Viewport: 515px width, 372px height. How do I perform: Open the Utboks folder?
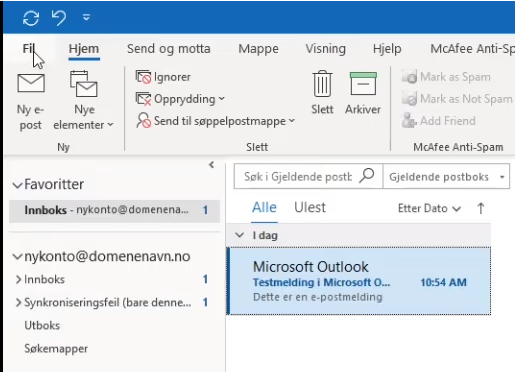(42, 325)
